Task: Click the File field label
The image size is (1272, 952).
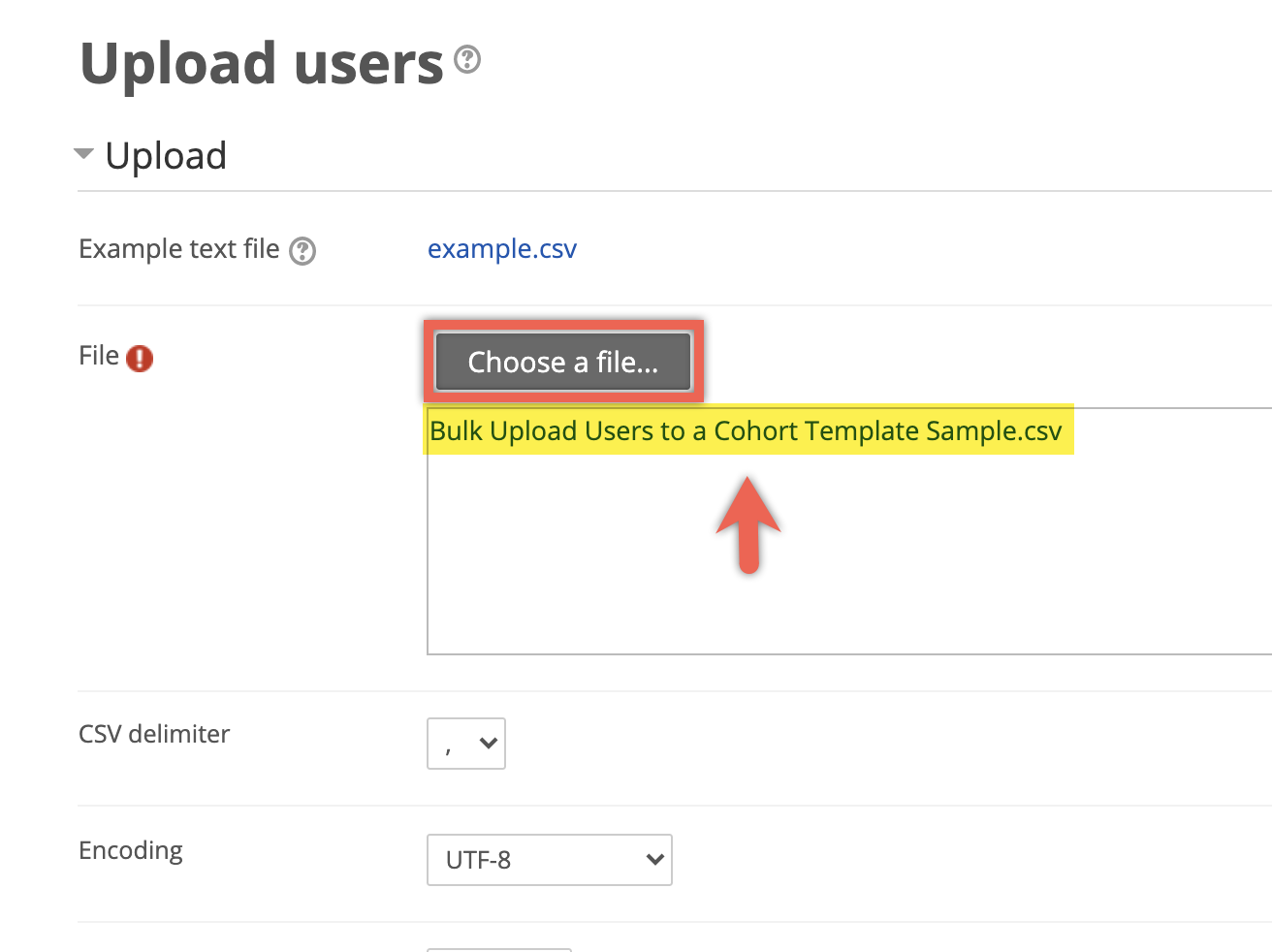Action: (x=99, y=356)
